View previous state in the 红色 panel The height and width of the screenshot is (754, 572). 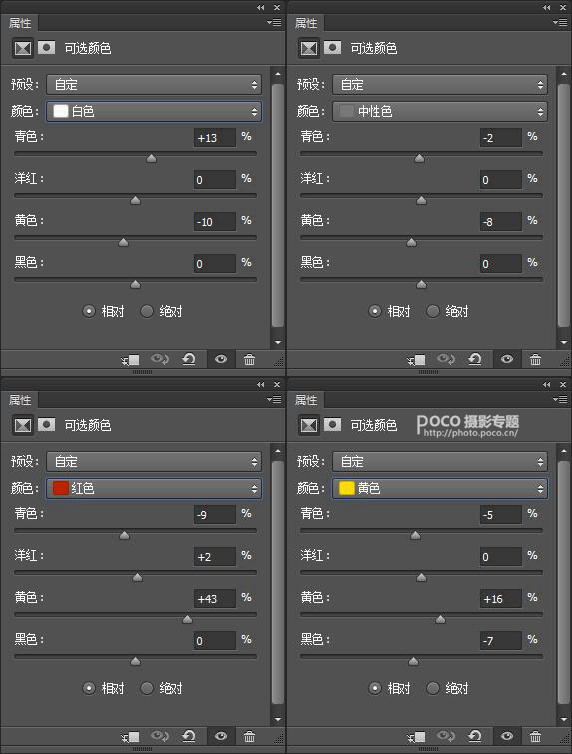[160, 736]
